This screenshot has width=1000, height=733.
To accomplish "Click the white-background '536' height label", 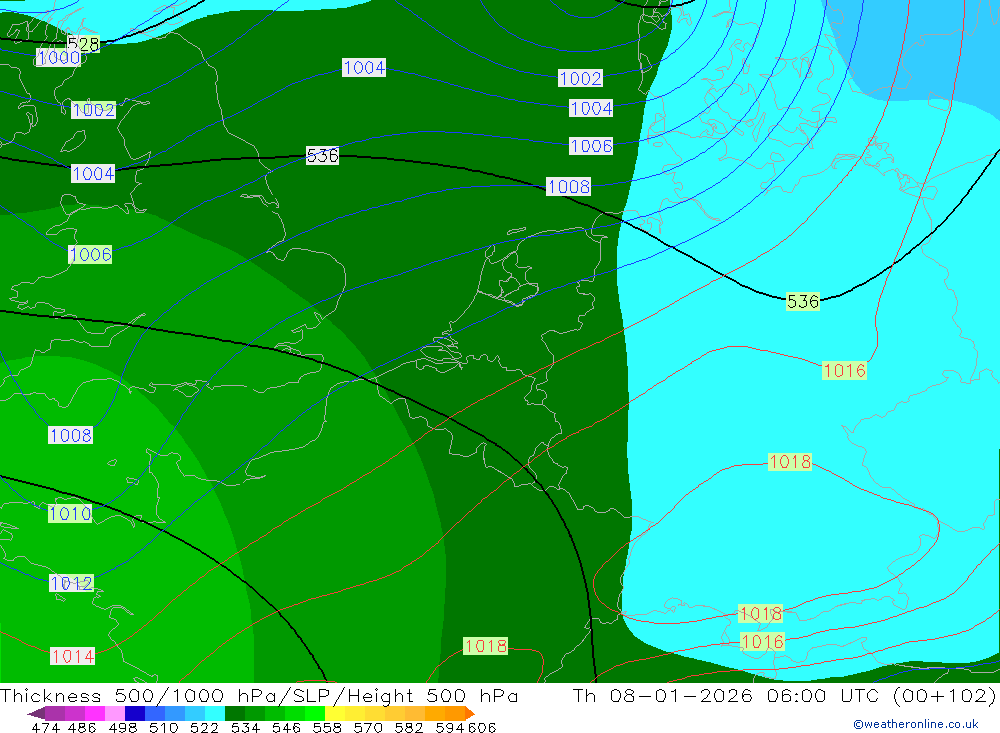I will coord(322,156).
